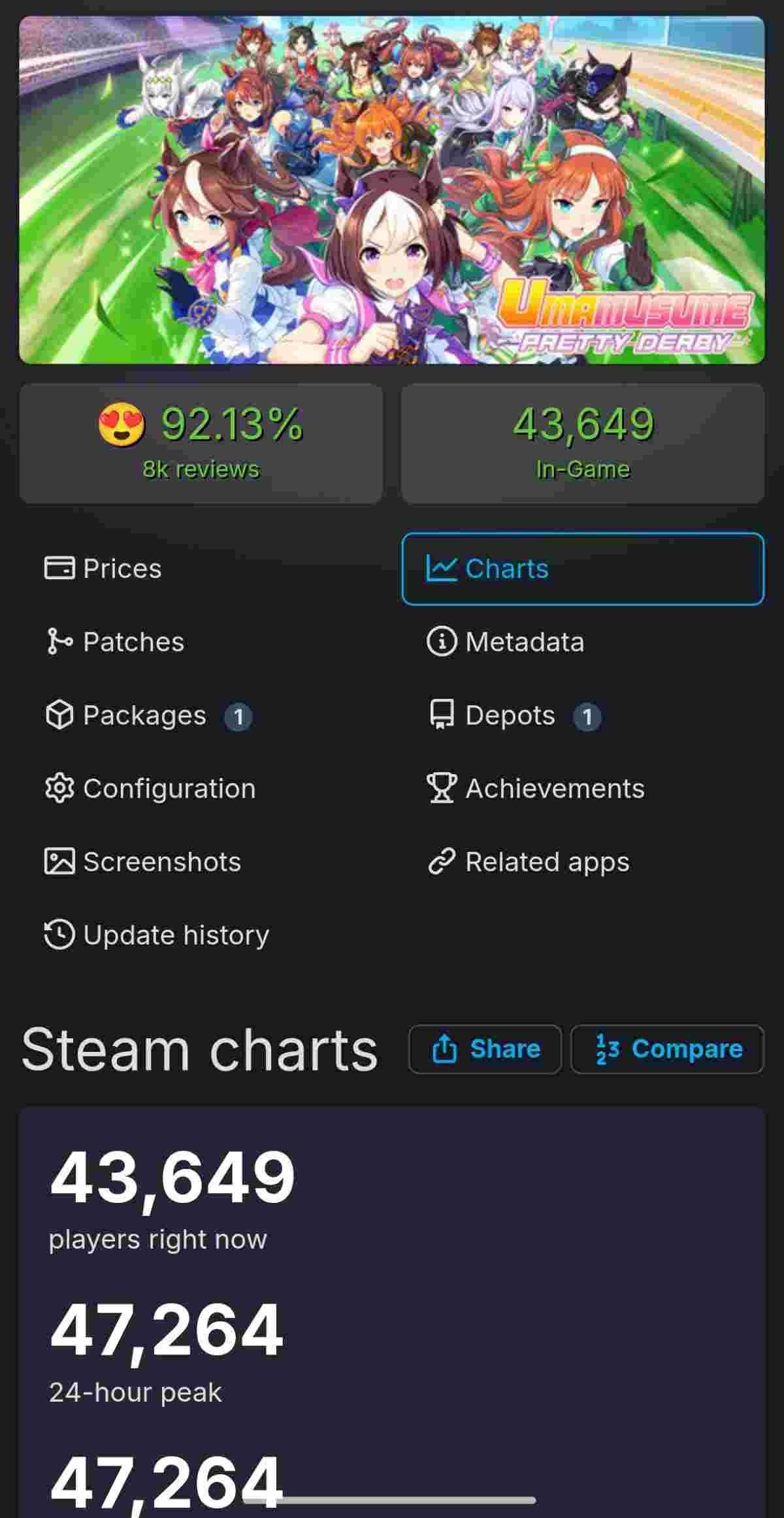The width and height of the screenshot is (784, 1518).
Task: Open the 92.13% reviews rating box
Action: pos(201,443)
